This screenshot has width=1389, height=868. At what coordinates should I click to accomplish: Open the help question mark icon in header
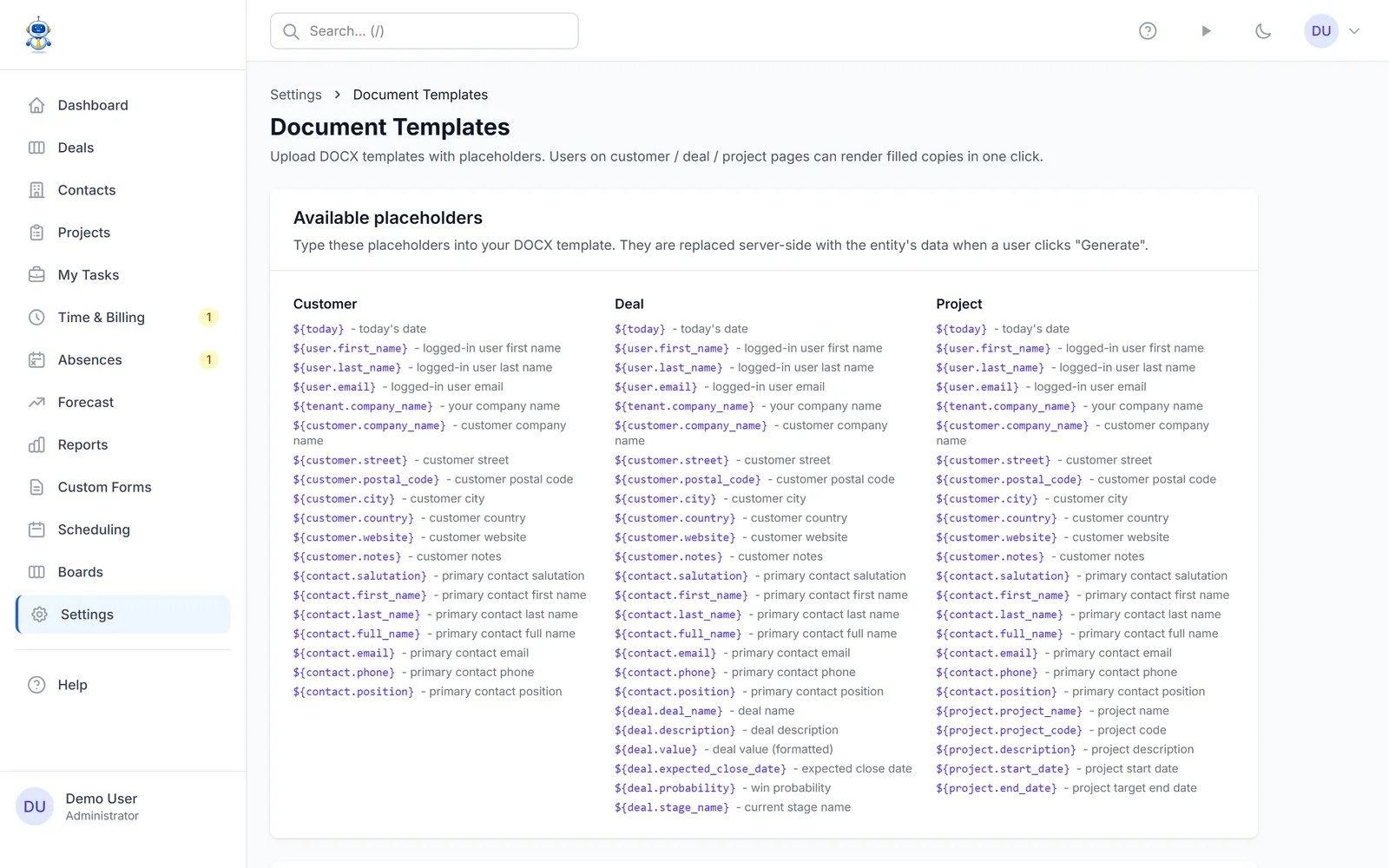point(1148,31)
